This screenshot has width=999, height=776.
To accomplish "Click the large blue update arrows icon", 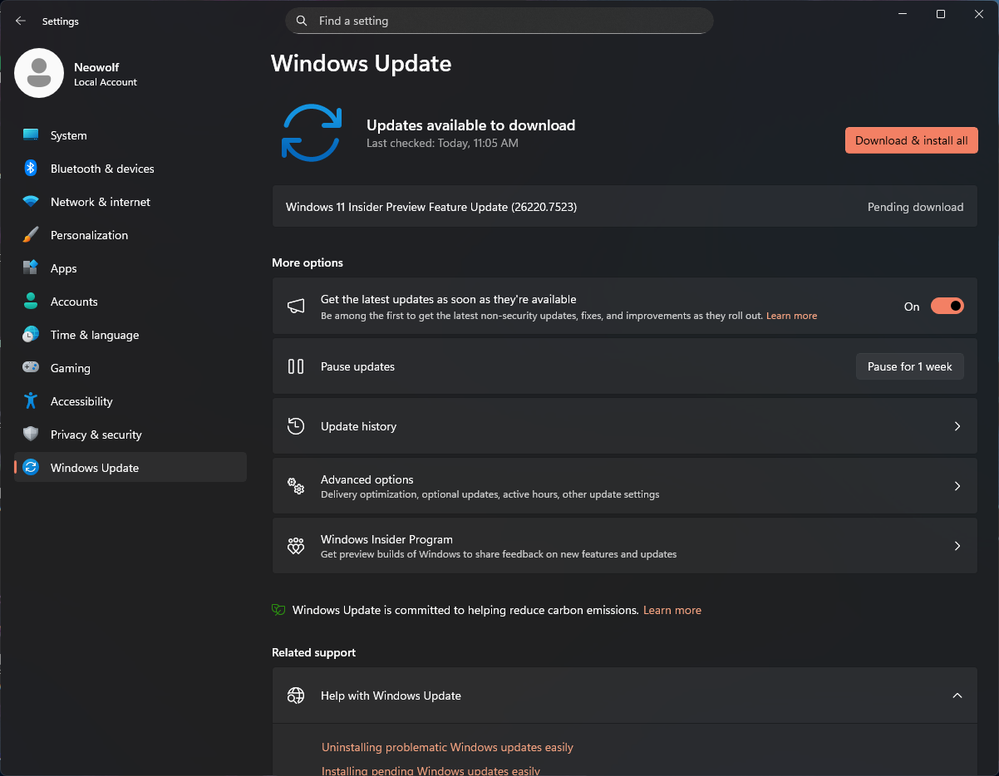I will click(x=312, y=133).
